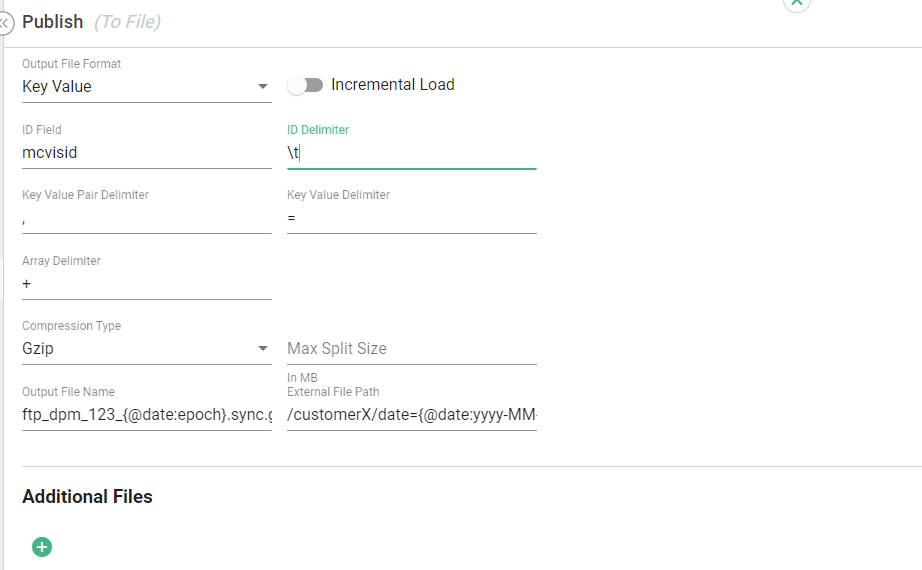Image resolution: width=922 pixels, height=570 pixels.
Task: Click the Array Delimiter plus field
Action: pos(146,284)
